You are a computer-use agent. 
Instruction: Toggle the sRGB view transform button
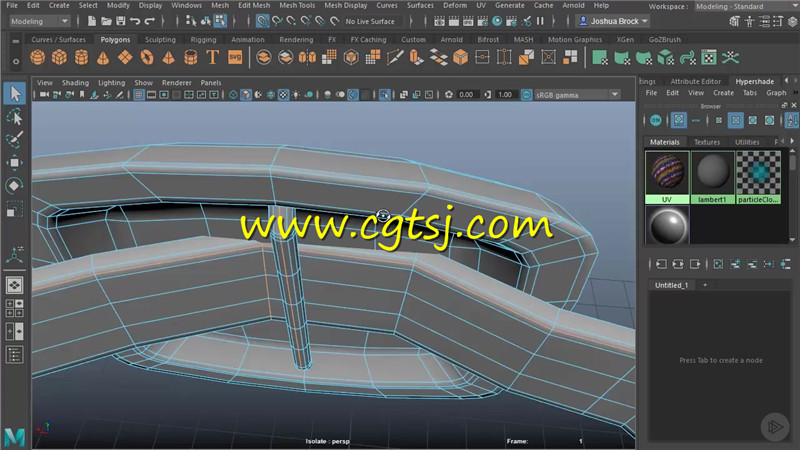(526, 94)
